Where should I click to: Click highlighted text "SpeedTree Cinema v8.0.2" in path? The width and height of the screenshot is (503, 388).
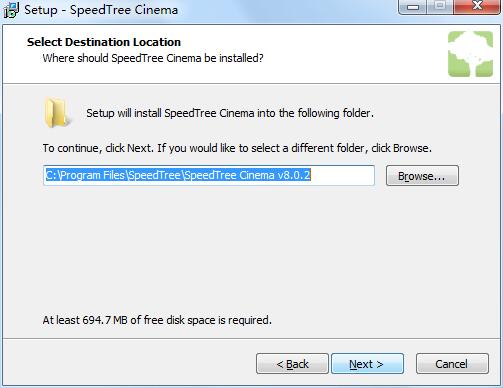(x=247, y=175)
